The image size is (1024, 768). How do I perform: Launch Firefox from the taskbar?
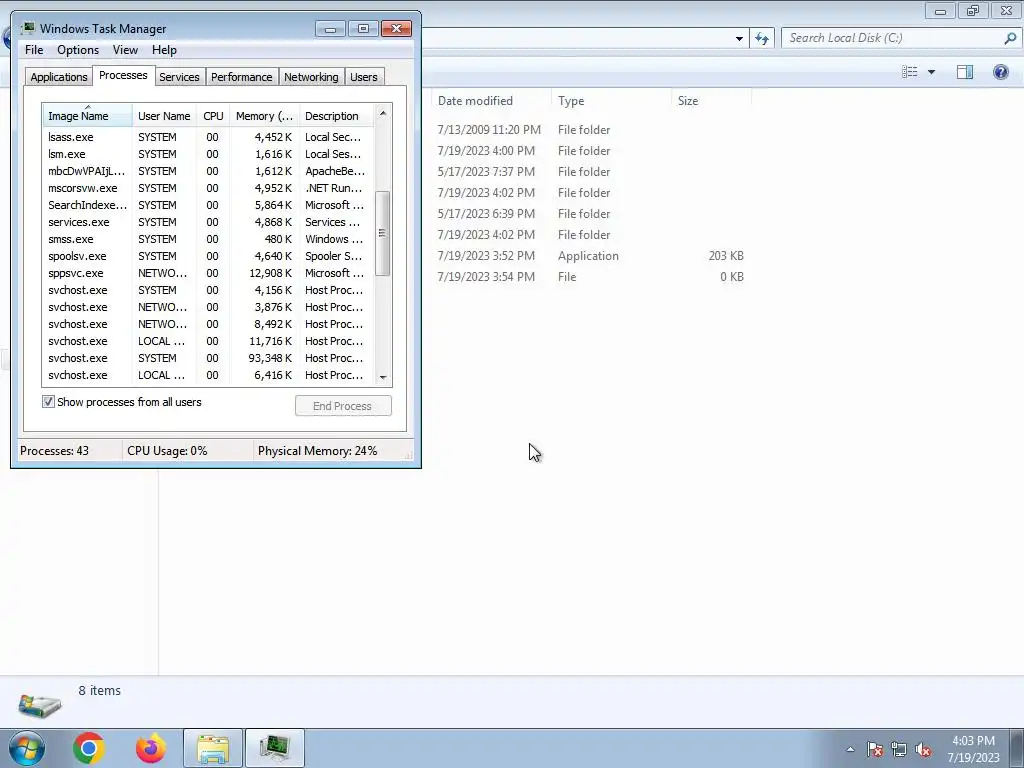[150, 748]
